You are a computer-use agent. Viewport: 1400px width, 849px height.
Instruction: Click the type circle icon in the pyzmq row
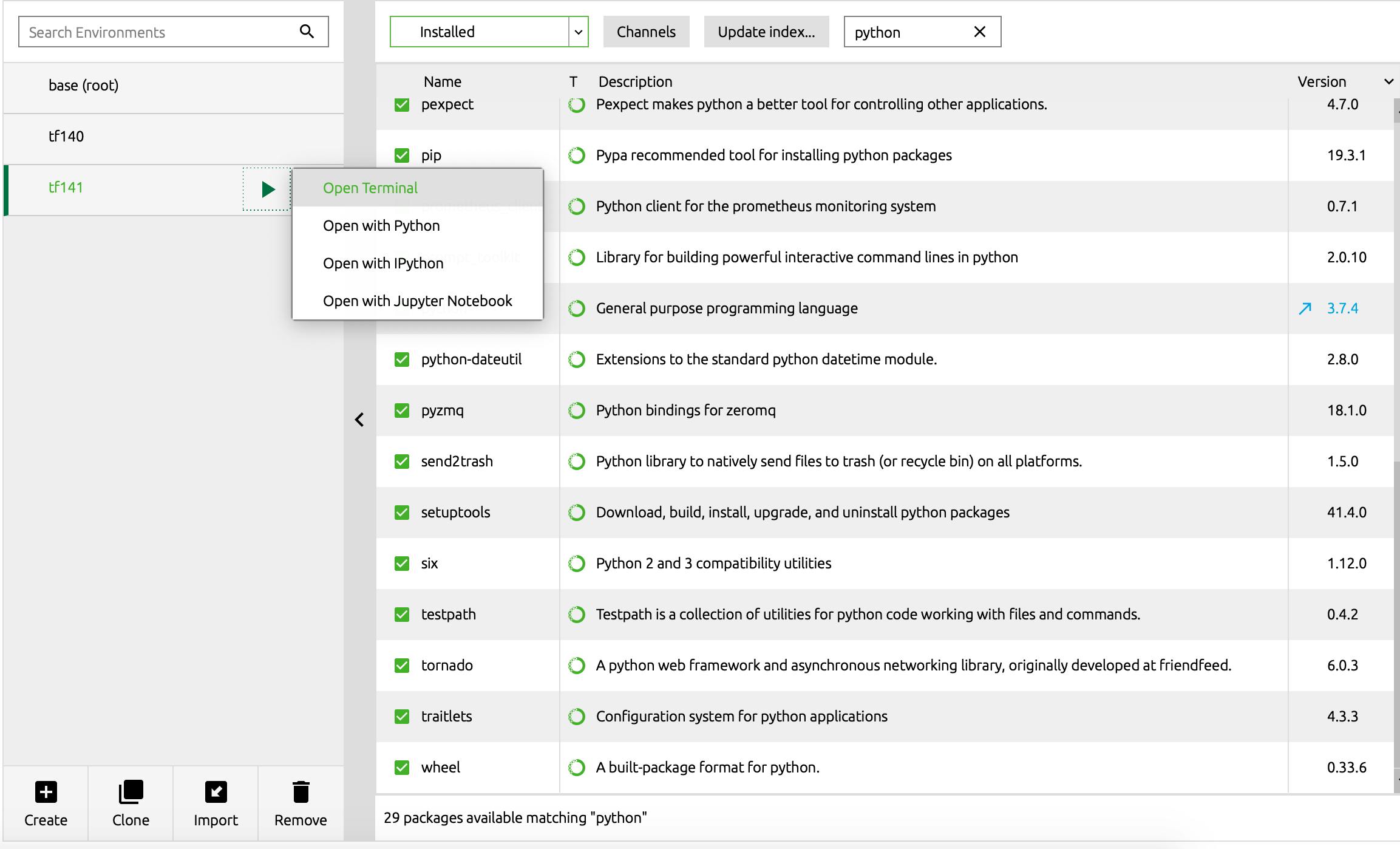point(577,411)
